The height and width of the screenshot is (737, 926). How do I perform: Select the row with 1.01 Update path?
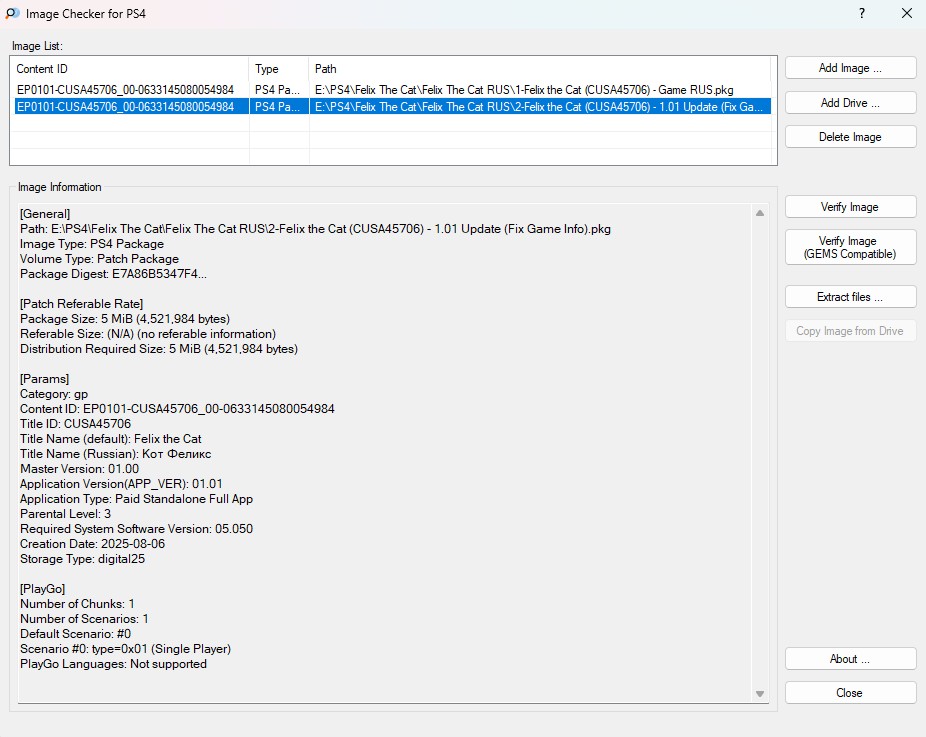coord(392,107)
